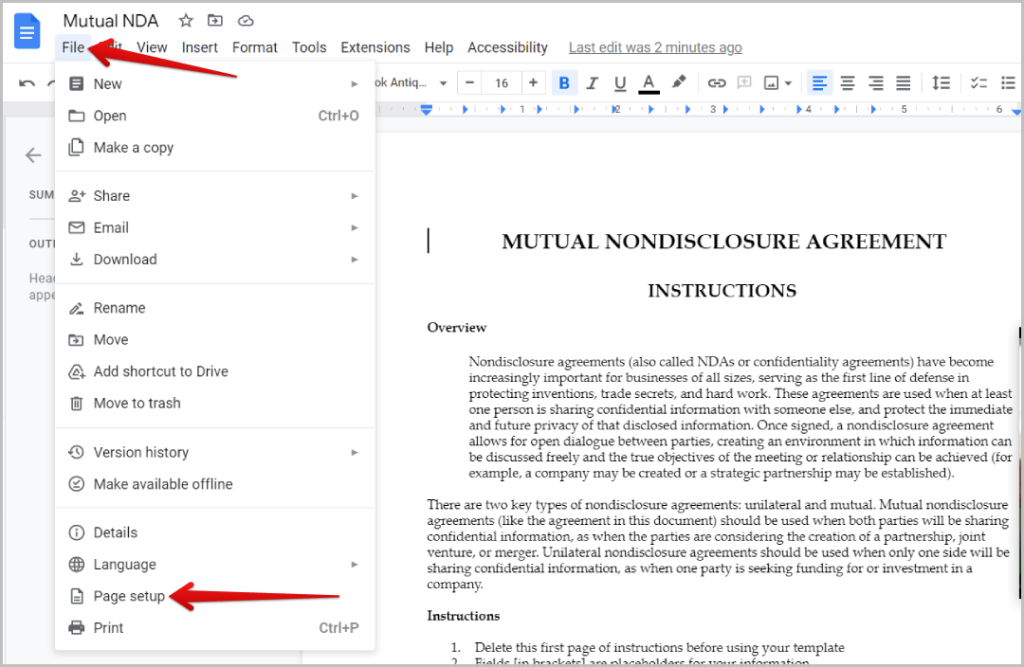Select Make available offline
The height and width of the screenshot is (667, 1024).
(x=214, y=484)
